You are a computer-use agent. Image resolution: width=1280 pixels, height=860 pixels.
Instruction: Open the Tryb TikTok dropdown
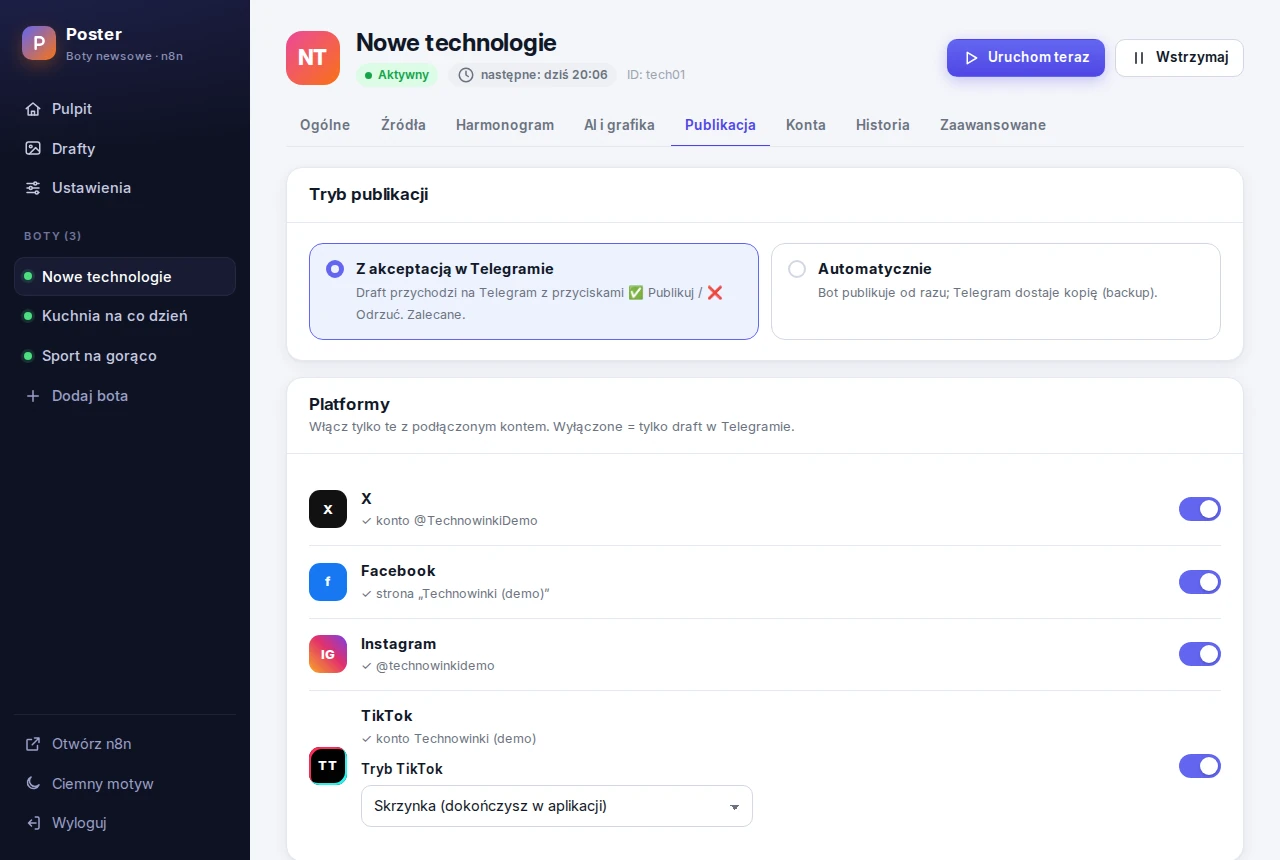pos(557,806)
